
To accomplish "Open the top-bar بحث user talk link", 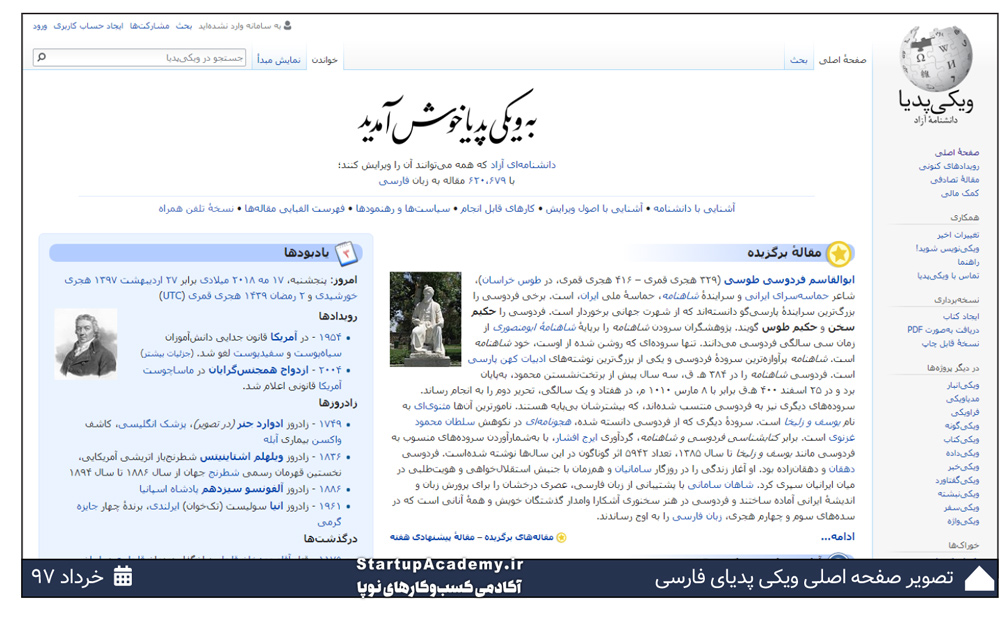I will 184,26.
